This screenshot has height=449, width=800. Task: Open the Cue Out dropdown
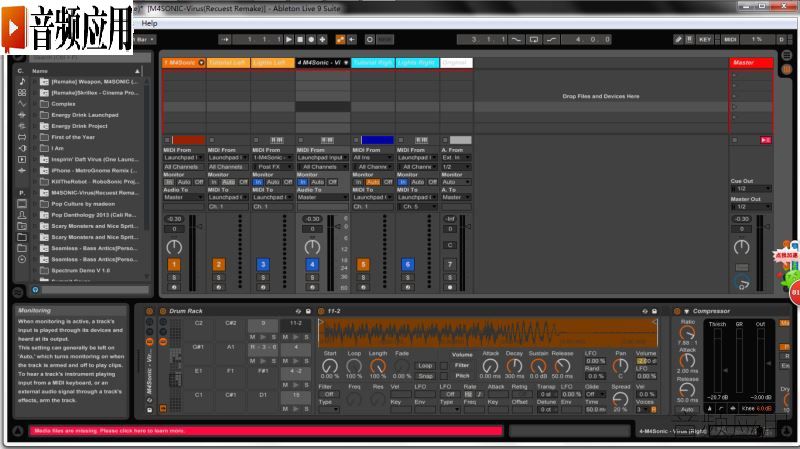pos(751,189)
